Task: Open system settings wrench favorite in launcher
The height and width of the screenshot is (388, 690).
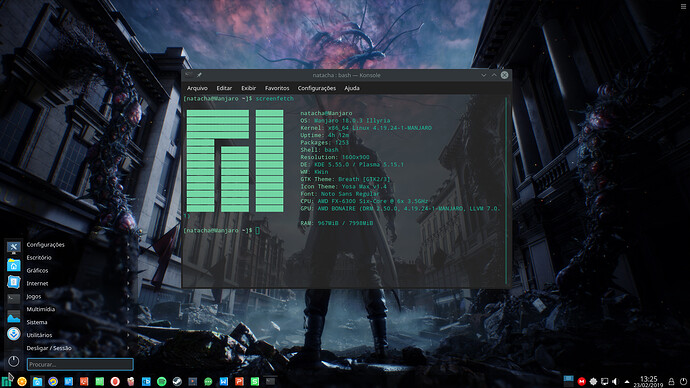Action: coord(14,247)
